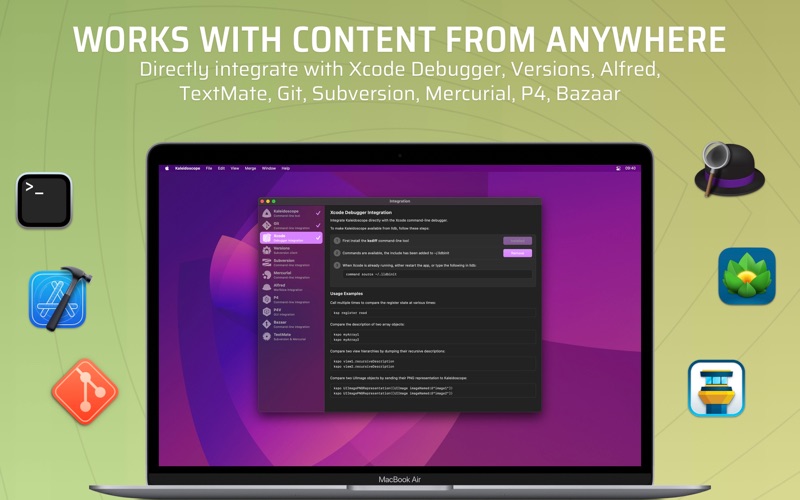Click the 'Usage Examples' heading
Screen dimensions: 800x500
346,293
